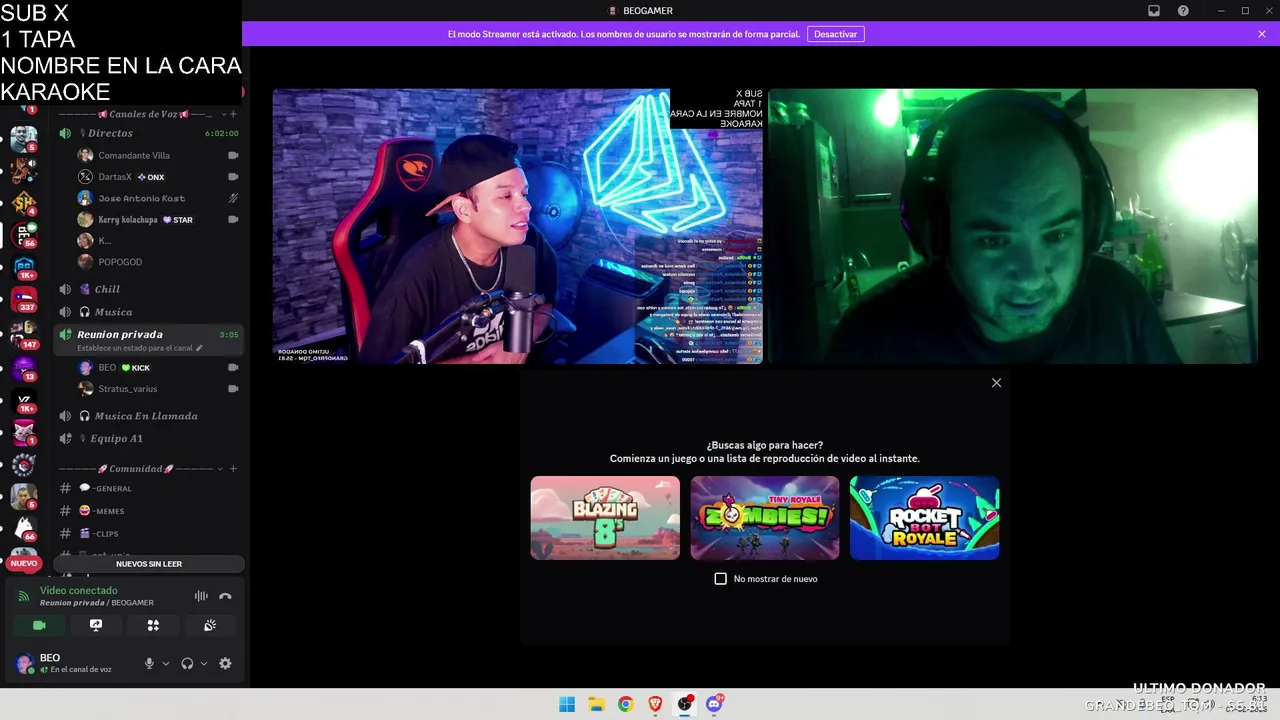The width and height of the screenshot is (1280, 720).
Task: Open user settings gear
Action: pos(225,663)
